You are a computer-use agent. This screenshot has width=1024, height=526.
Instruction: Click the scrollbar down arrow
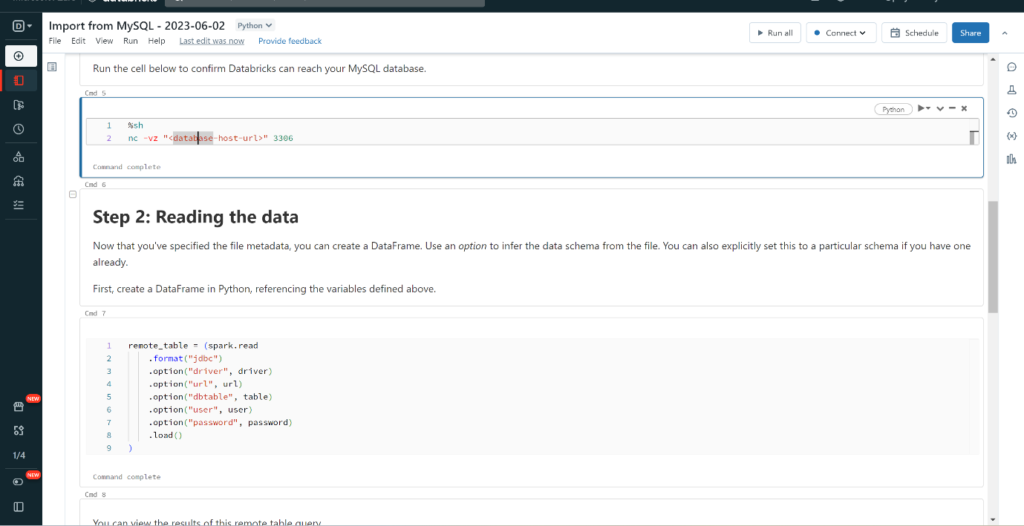[x=993, y=519]
